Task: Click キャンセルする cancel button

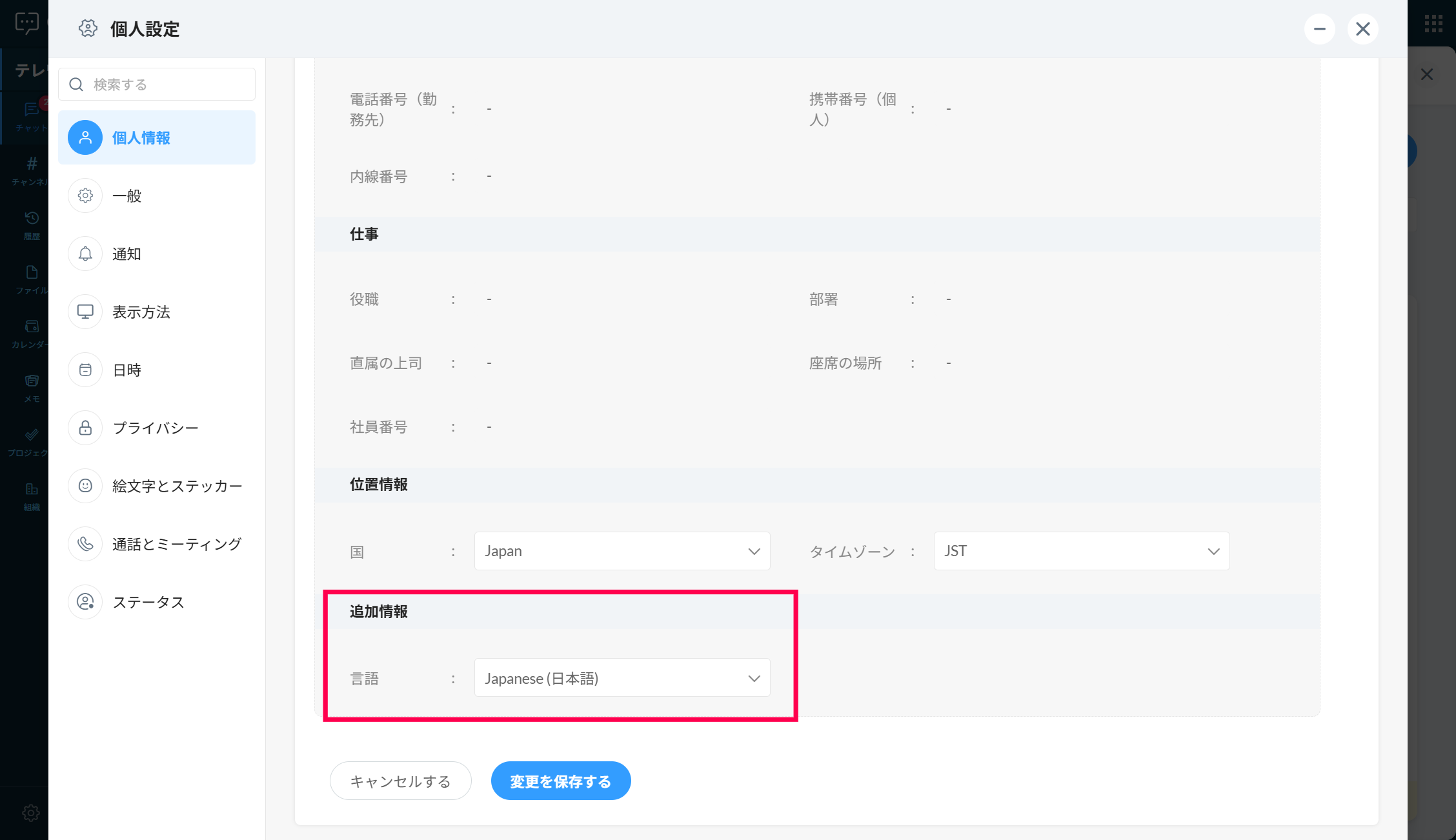Action: click(x=400, y=781)
